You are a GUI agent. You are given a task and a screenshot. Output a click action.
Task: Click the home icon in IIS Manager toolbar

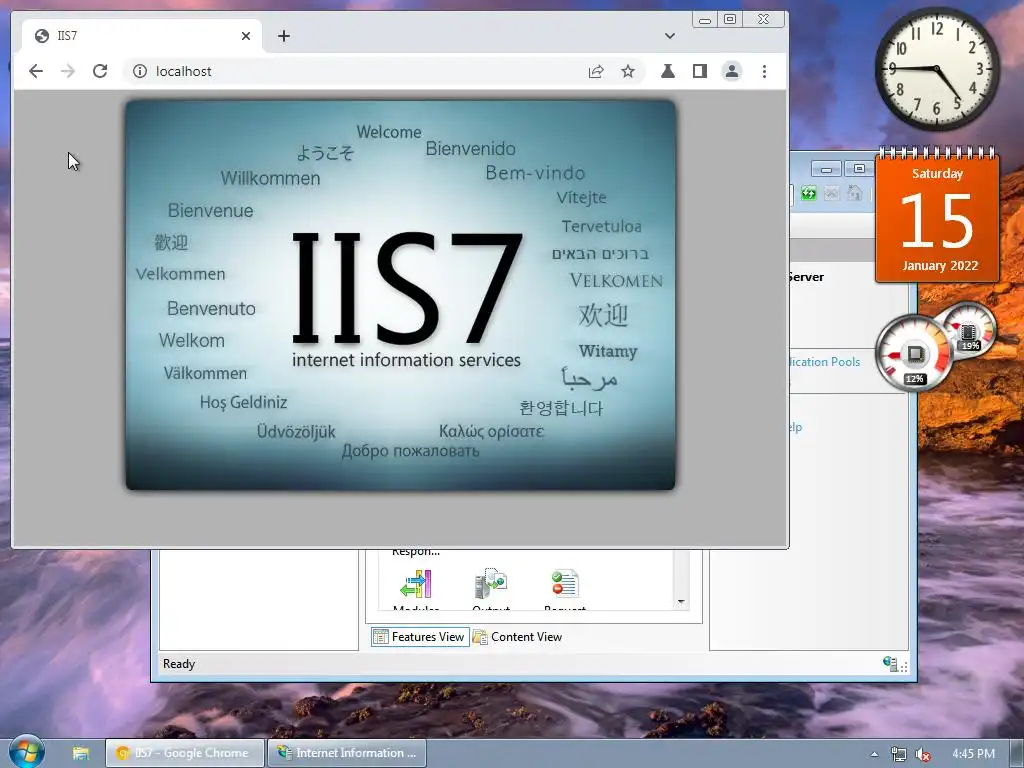[x=854, y=193]
